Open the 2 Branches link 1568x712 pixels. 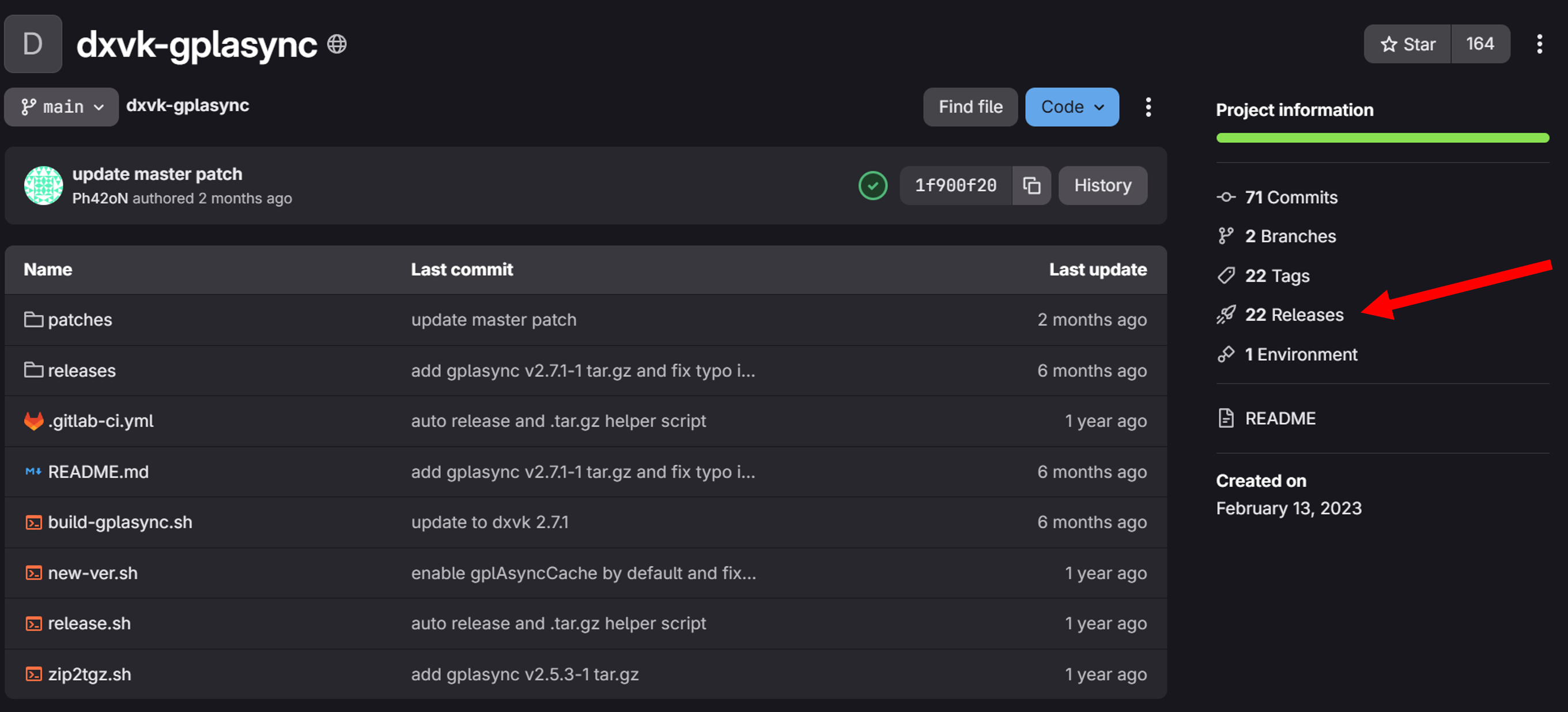pos(1290,237)
